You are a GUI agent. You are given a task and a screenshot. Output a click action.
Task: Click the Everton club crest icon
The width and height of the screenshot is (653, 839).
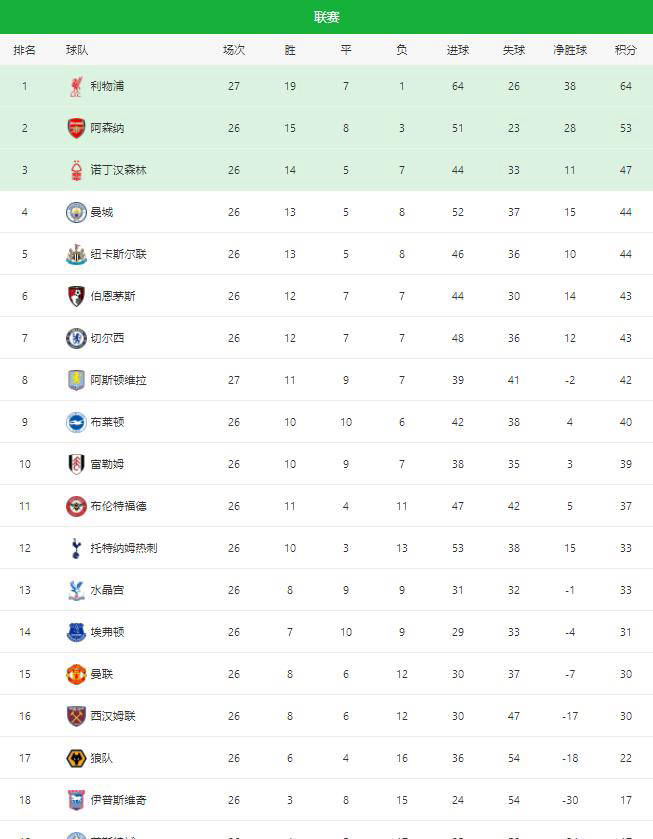point(76,632)
